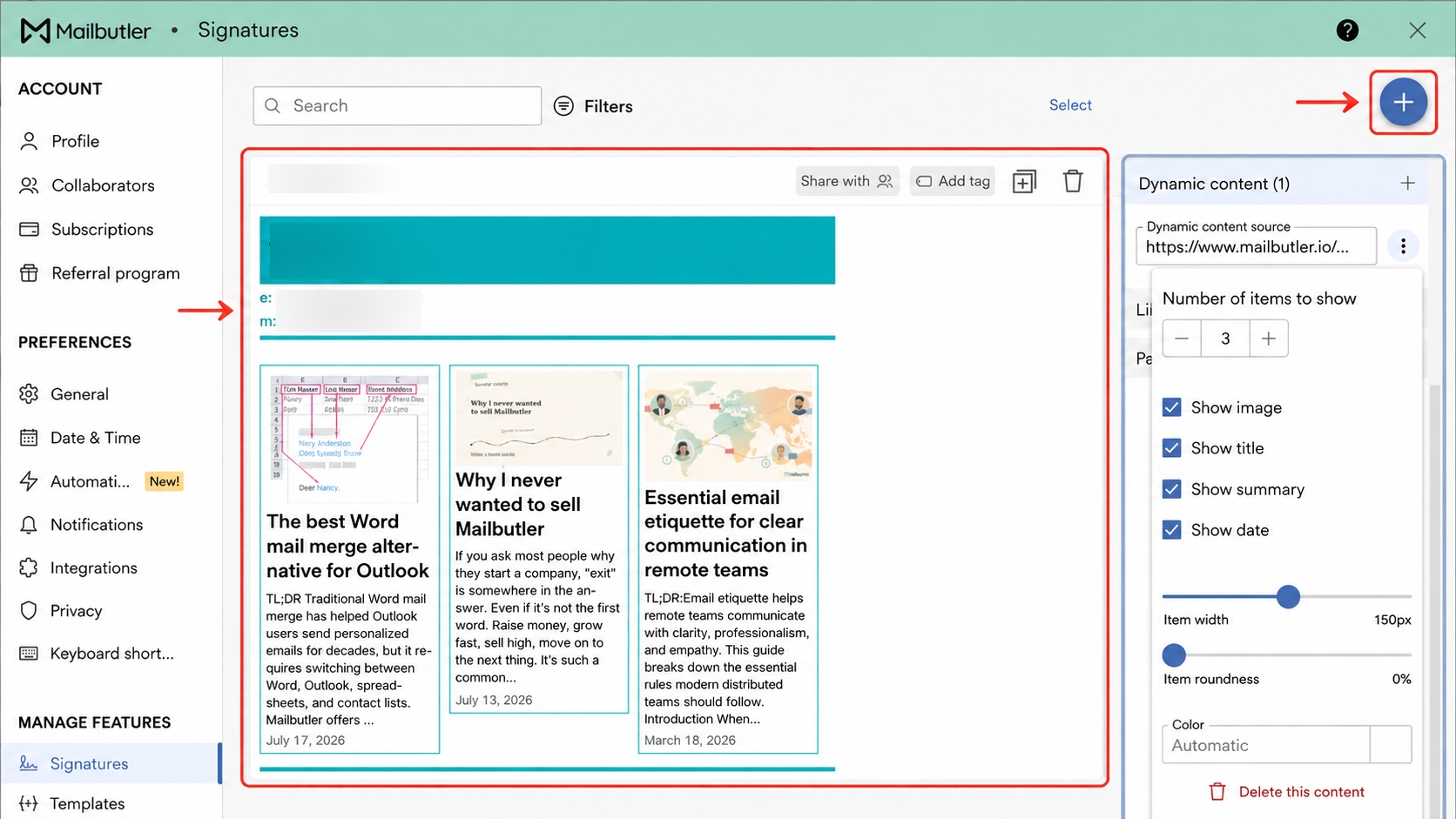Viewport: 1456px width, 819px height.
Task: Toggle the Show summary checkbox
Action: coord(1172,489)
